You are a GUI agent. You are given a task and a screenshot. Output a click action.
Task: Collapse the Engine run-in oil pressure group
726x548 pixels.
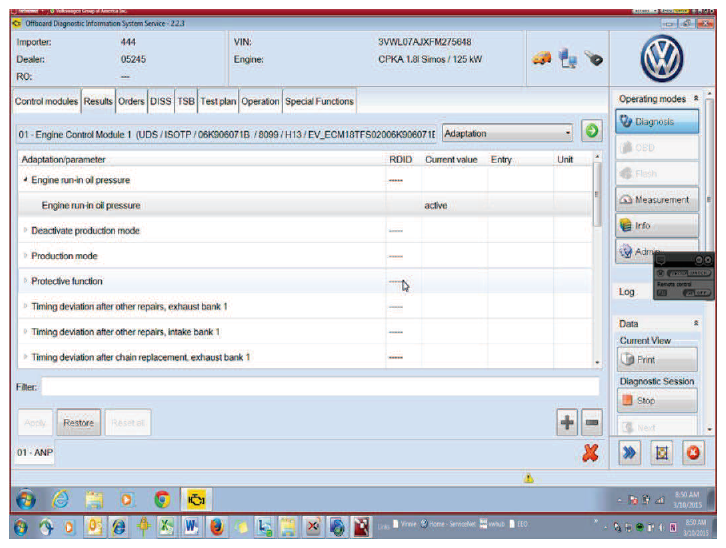point(25,180)
